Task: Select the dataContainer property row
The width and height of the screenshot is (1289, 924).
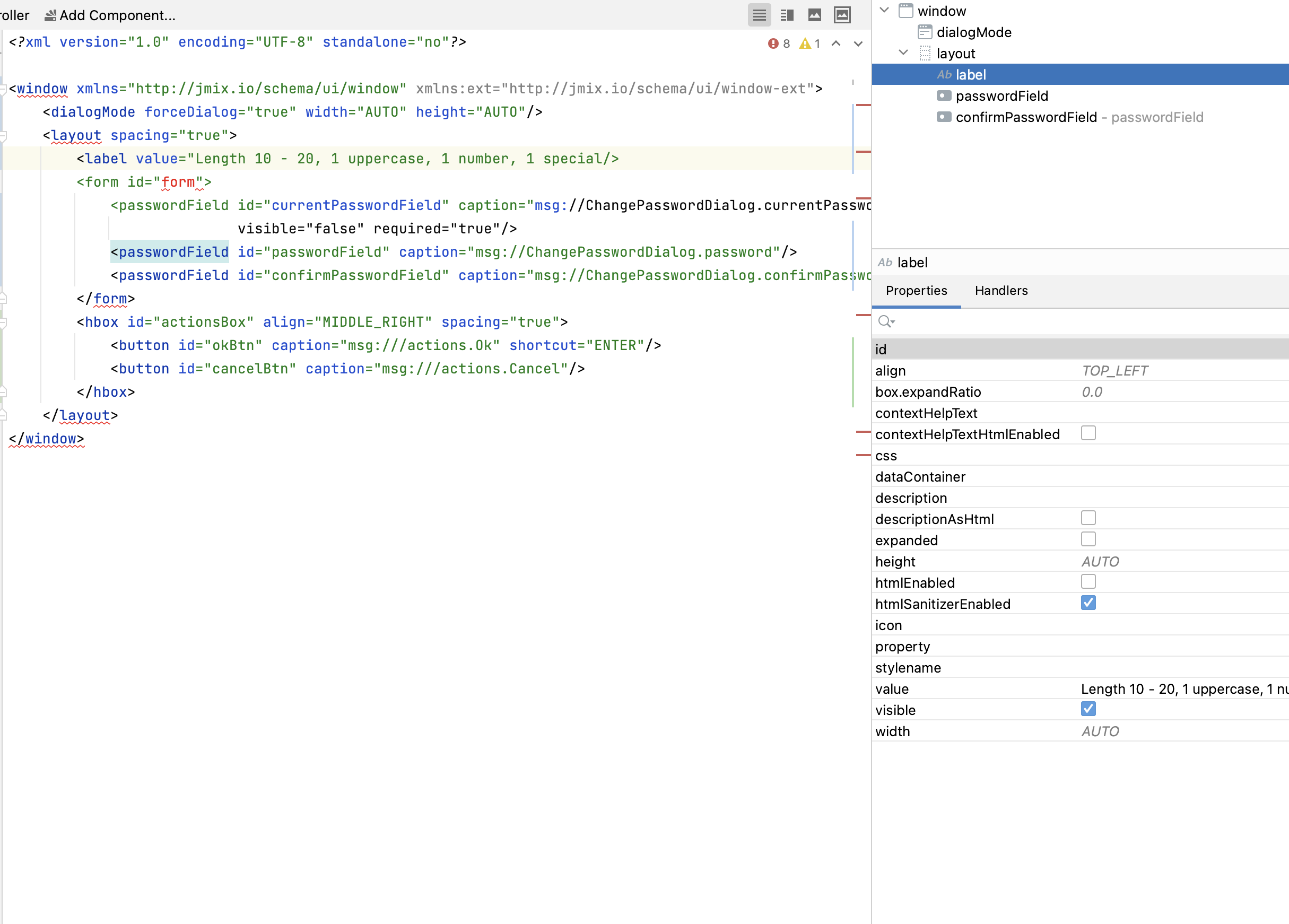Action: coord(1080,477)
